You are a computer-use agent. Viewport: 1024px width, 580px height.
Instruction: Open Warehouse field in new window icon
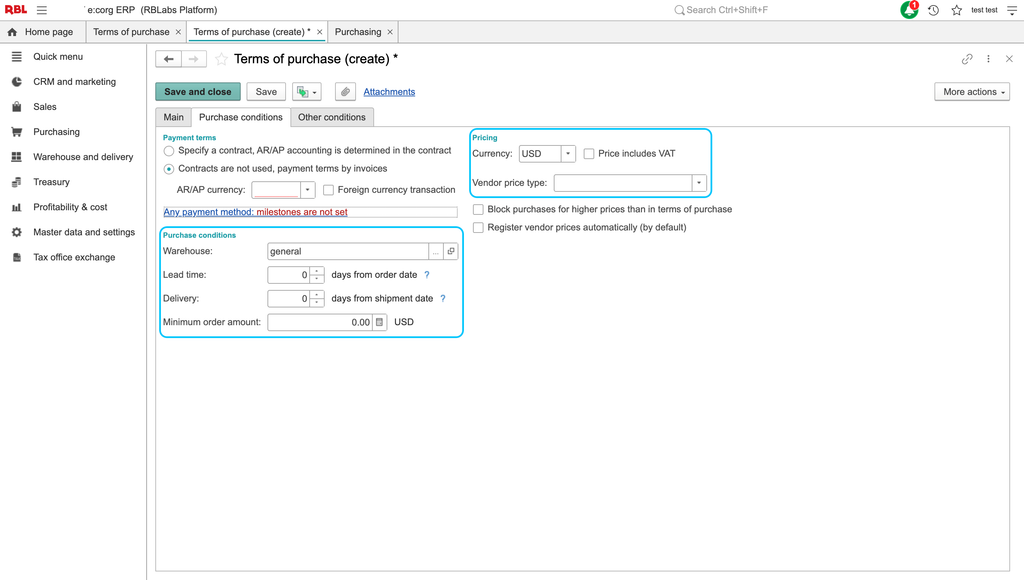451,251
